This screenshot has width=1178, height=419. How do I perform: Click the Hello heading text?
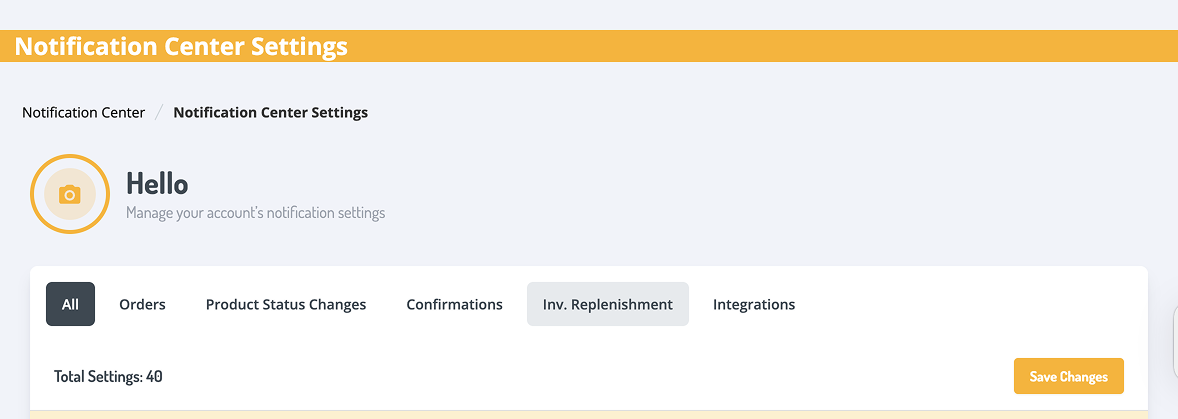click(157, 184)
